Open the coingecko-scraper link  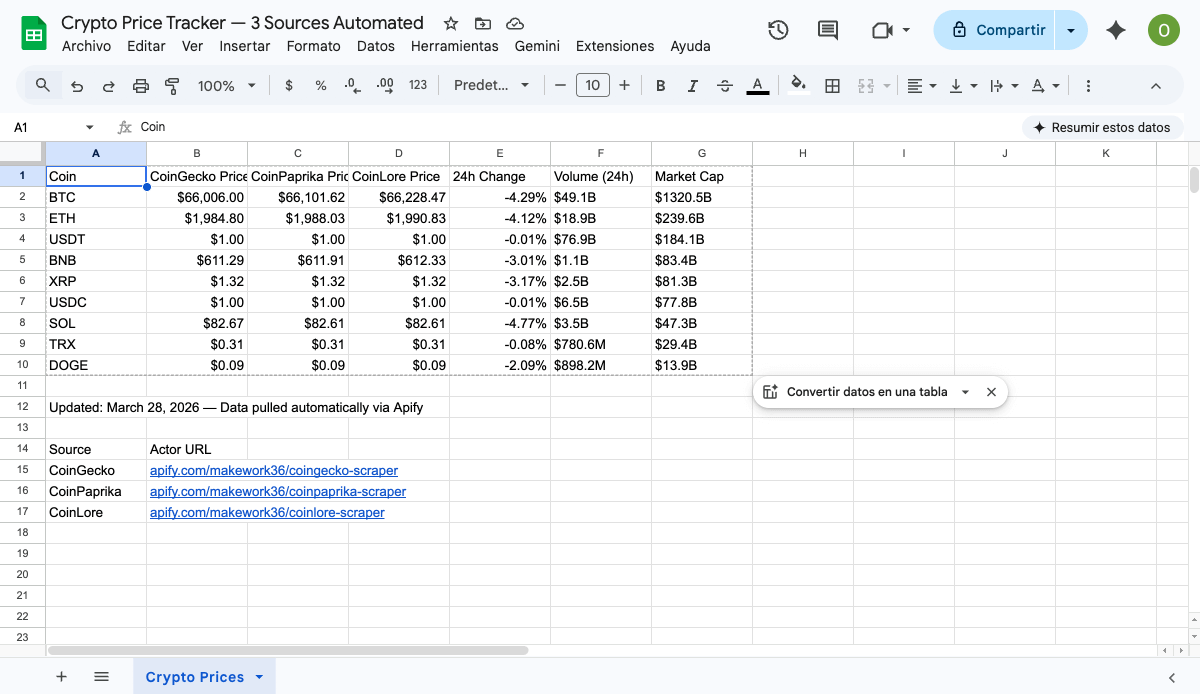273,470
